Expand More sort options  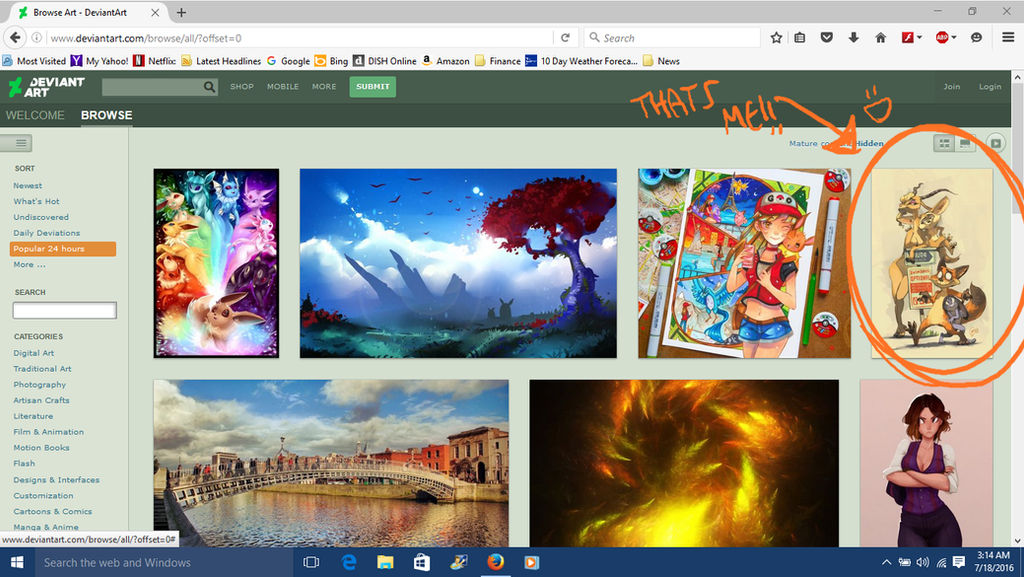point(29,264)
